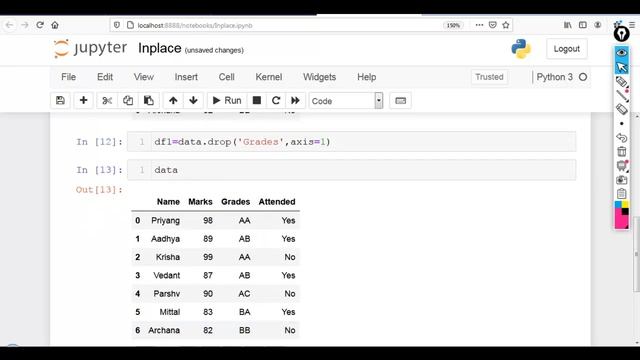Click the clipboard icon in annotation bar

(622, 193)
